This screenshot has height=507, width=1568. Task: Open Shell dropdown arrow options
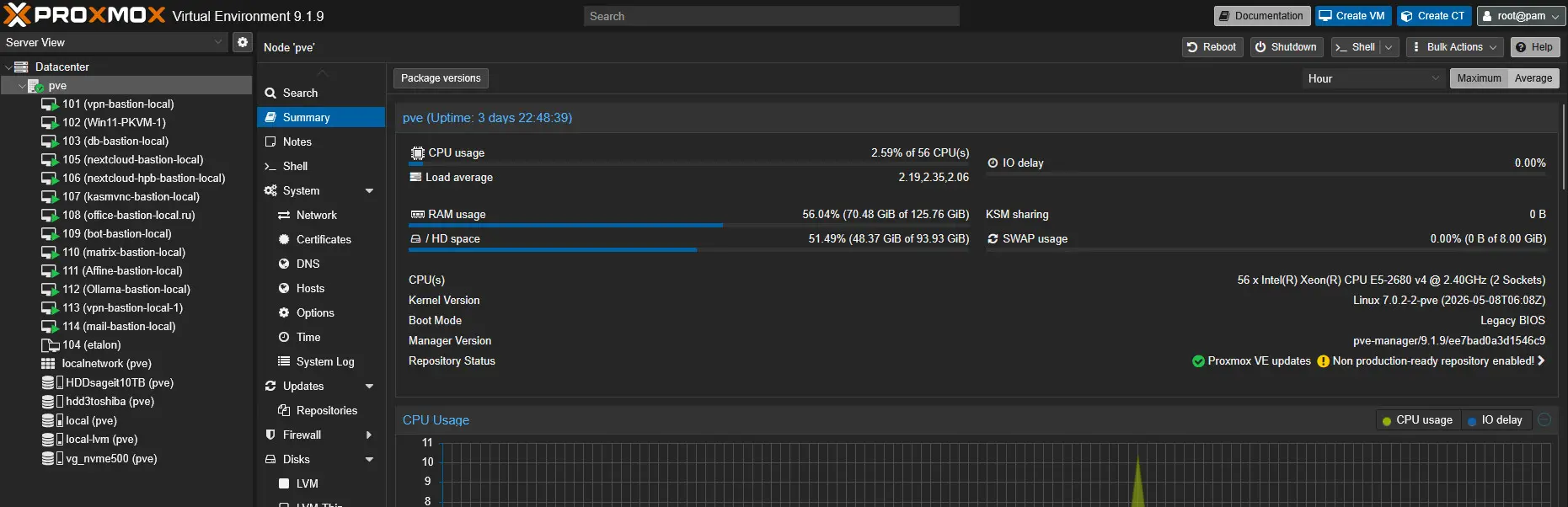click(1389, 47)
